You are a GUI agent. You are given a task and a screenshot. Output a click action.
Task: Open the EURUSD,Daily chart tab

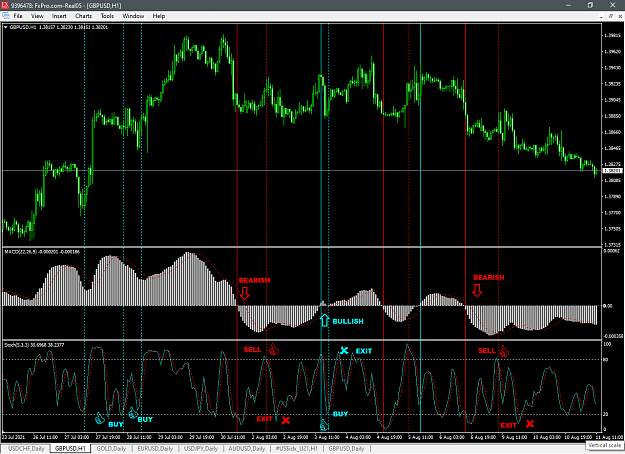[155, 448]
